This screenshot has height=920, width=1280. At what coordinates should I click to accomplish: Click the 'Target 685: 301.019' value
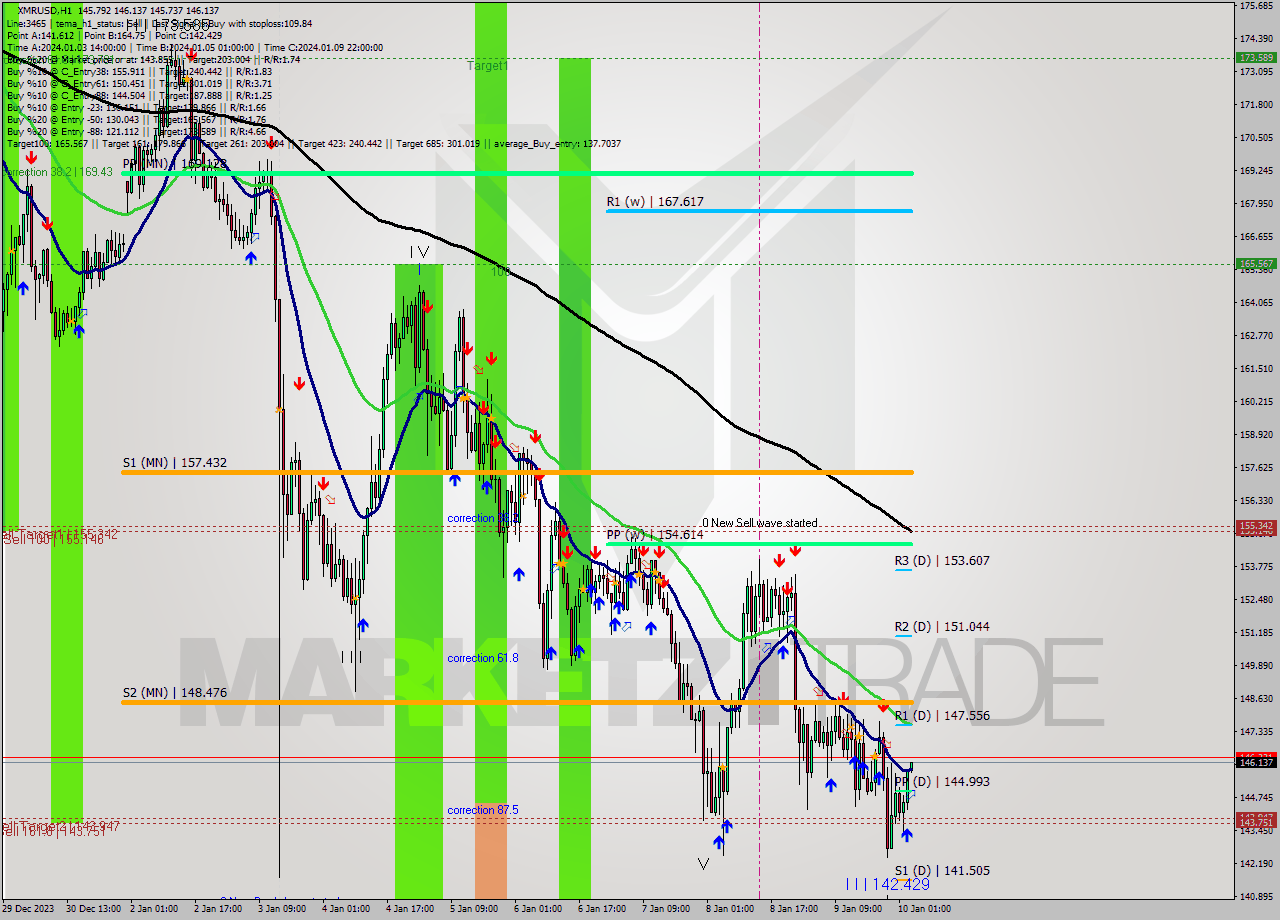[x=438, y=143]
